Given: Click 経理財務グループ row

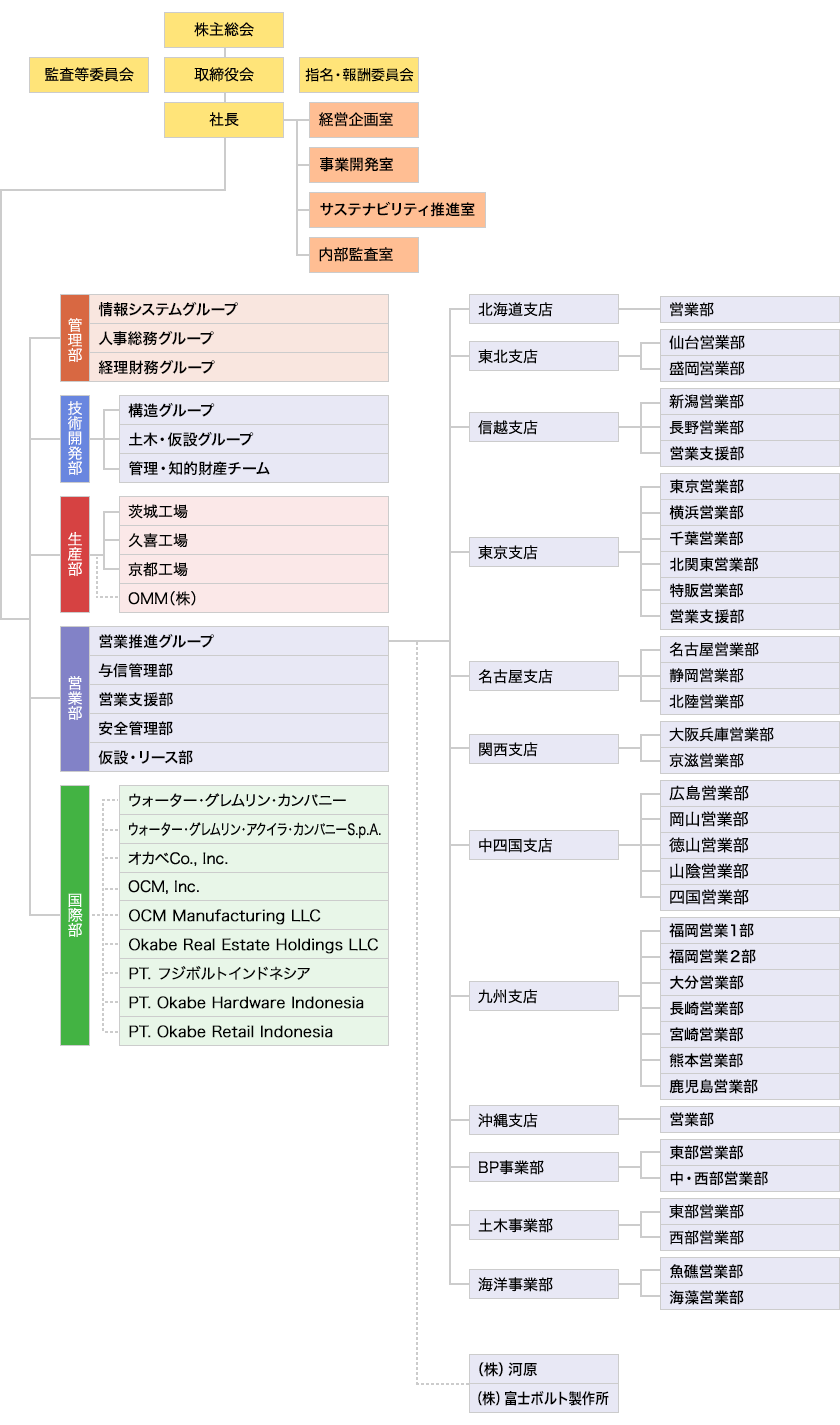Looking at the screenshot, I should pos(239,367).
